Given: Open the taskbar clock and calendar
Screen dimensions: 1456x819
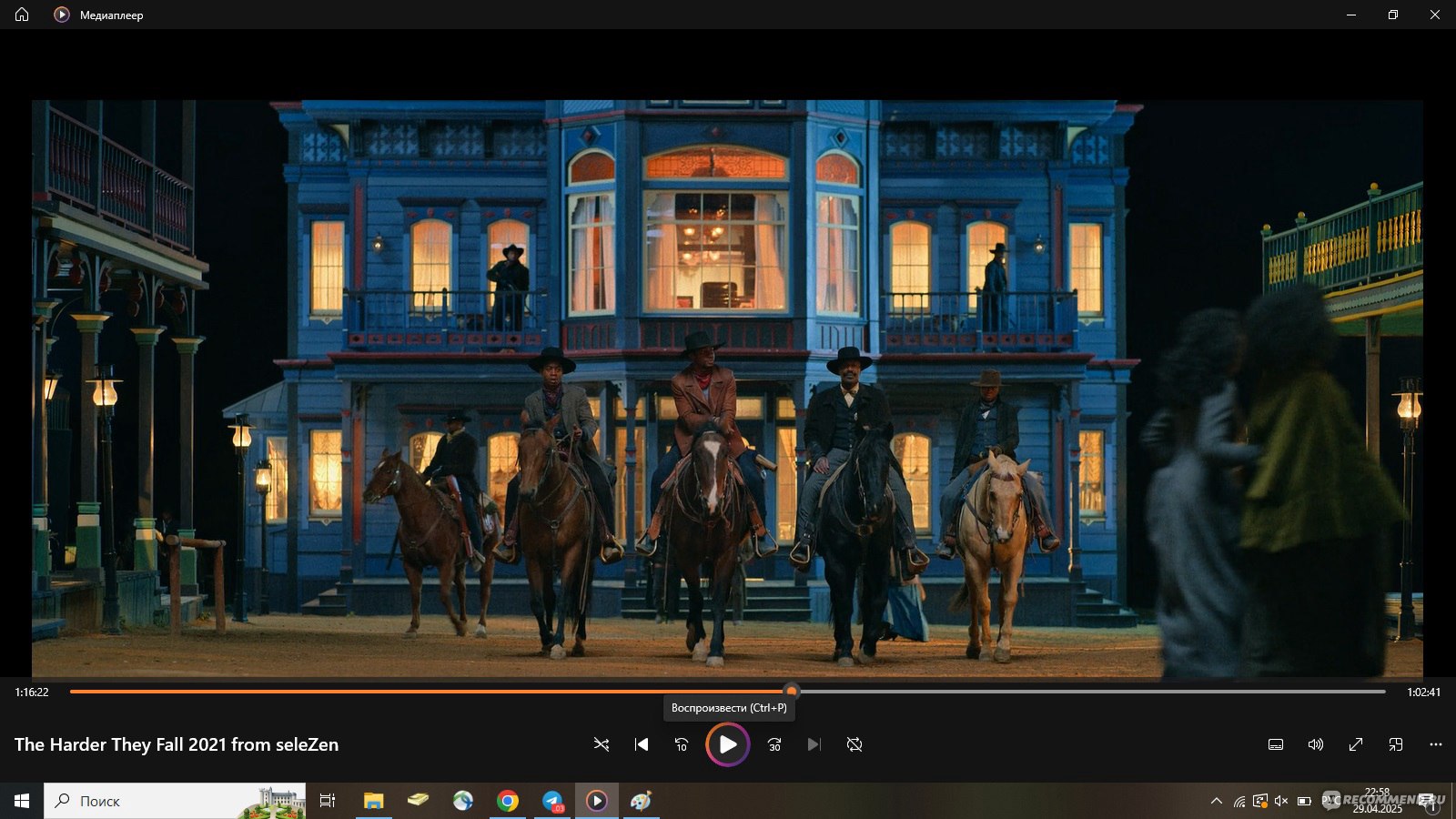Looking at the screenshot, I should coord(1377,801).
